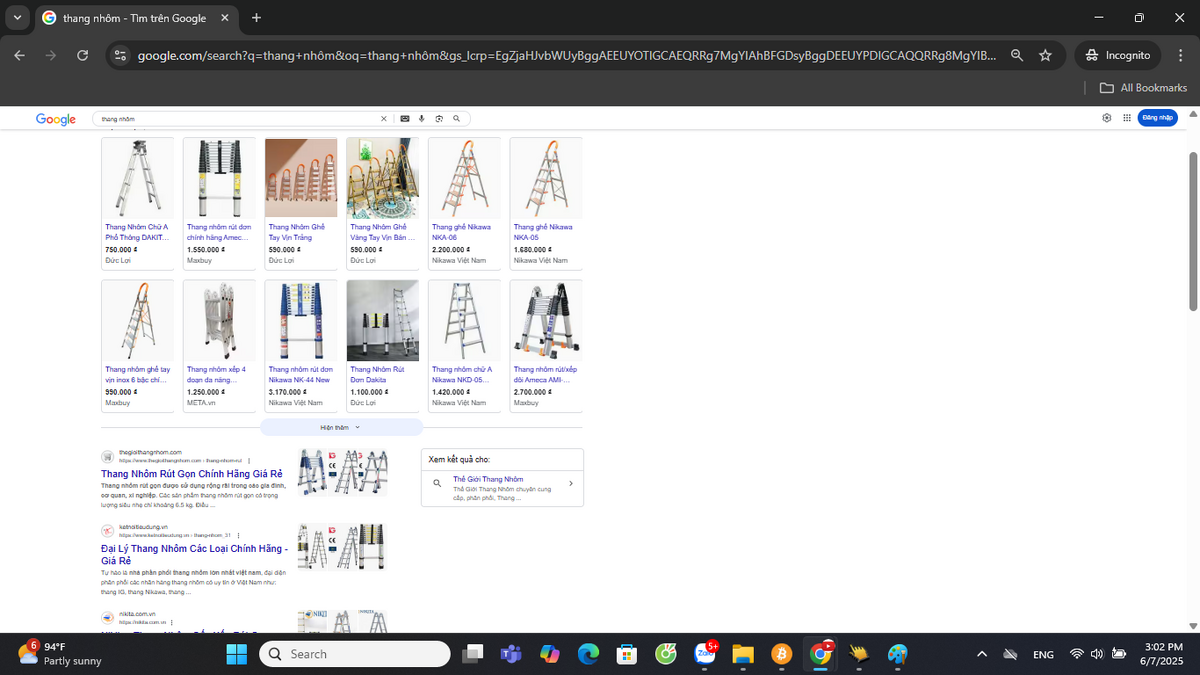
Task: Expand products with "Hiện thêm" button
Action: [341, 427]
